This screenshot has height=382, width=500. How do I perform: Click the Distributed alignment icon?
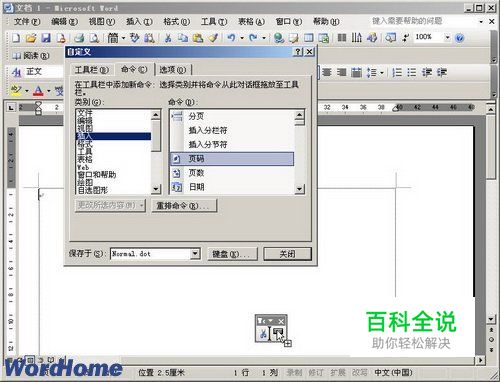[x=356, y=72]
